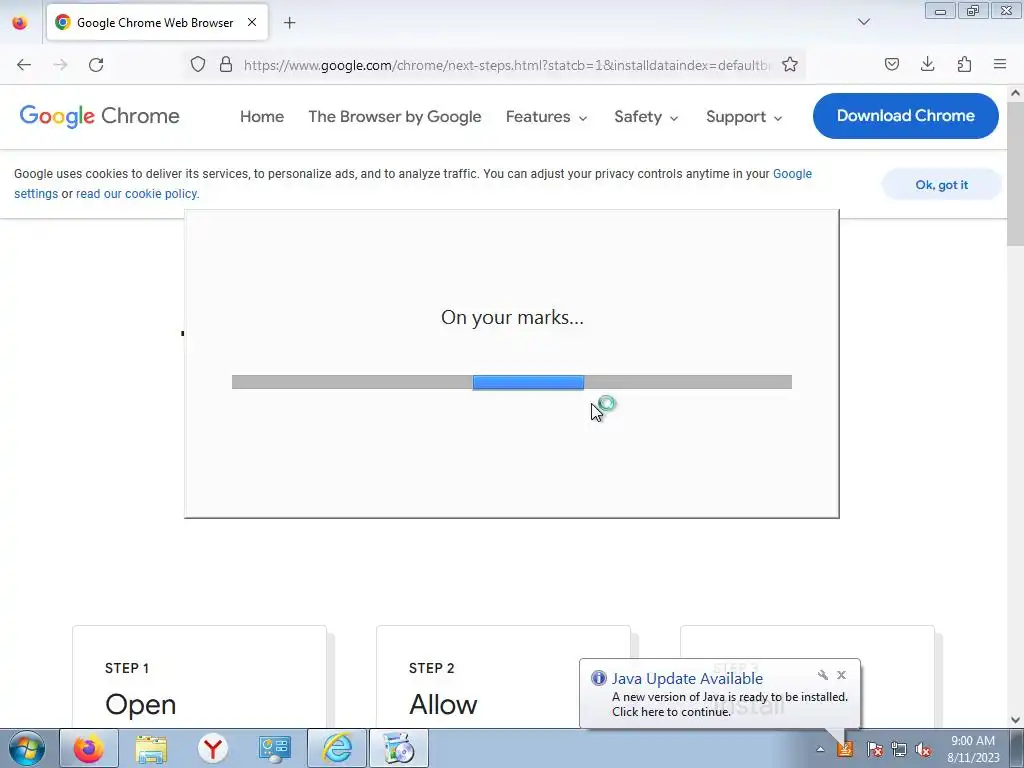Click the page scrollbar down arrow

point(1016,720)
